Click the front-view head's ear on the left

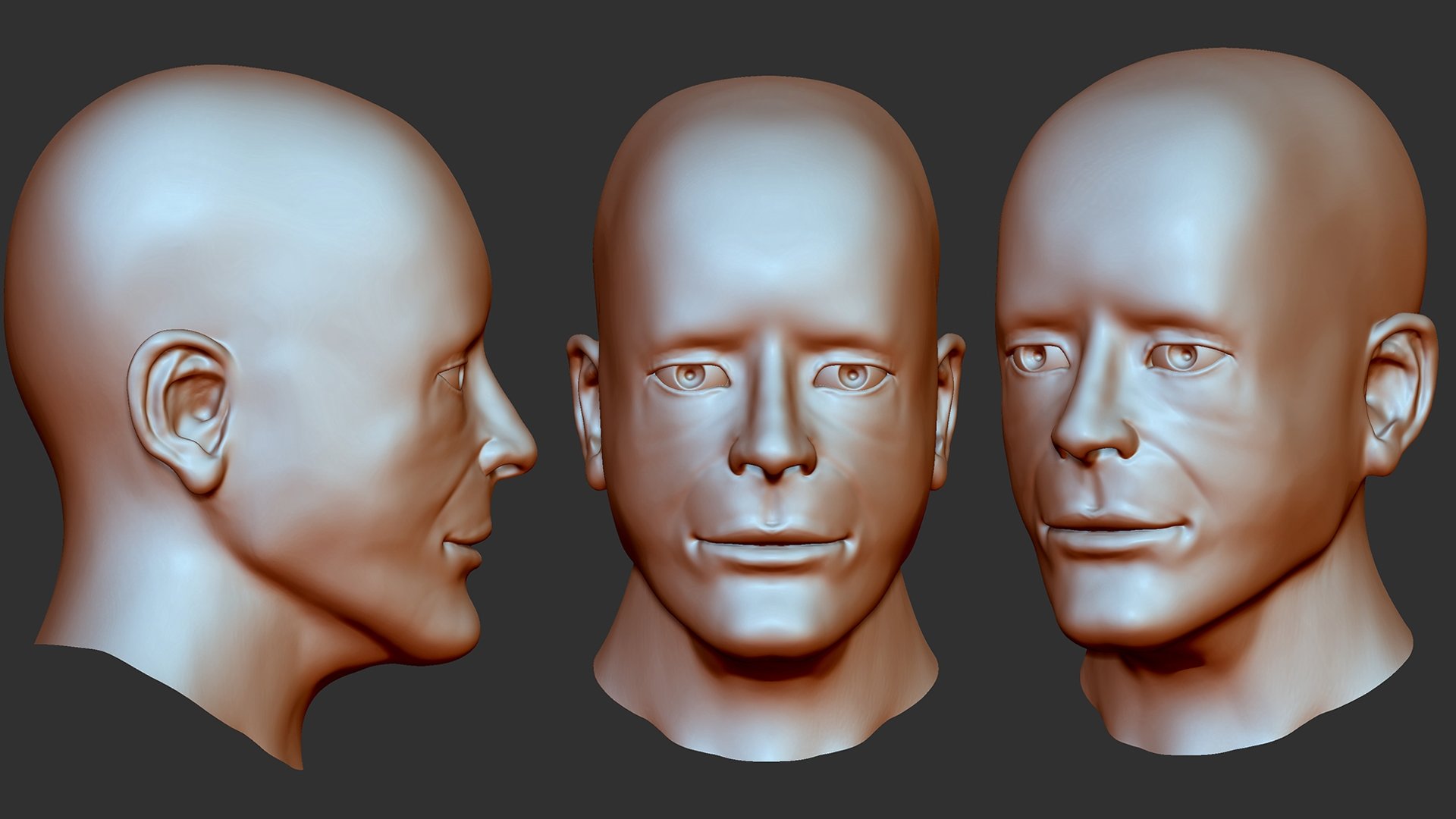(x=587, y=409)
